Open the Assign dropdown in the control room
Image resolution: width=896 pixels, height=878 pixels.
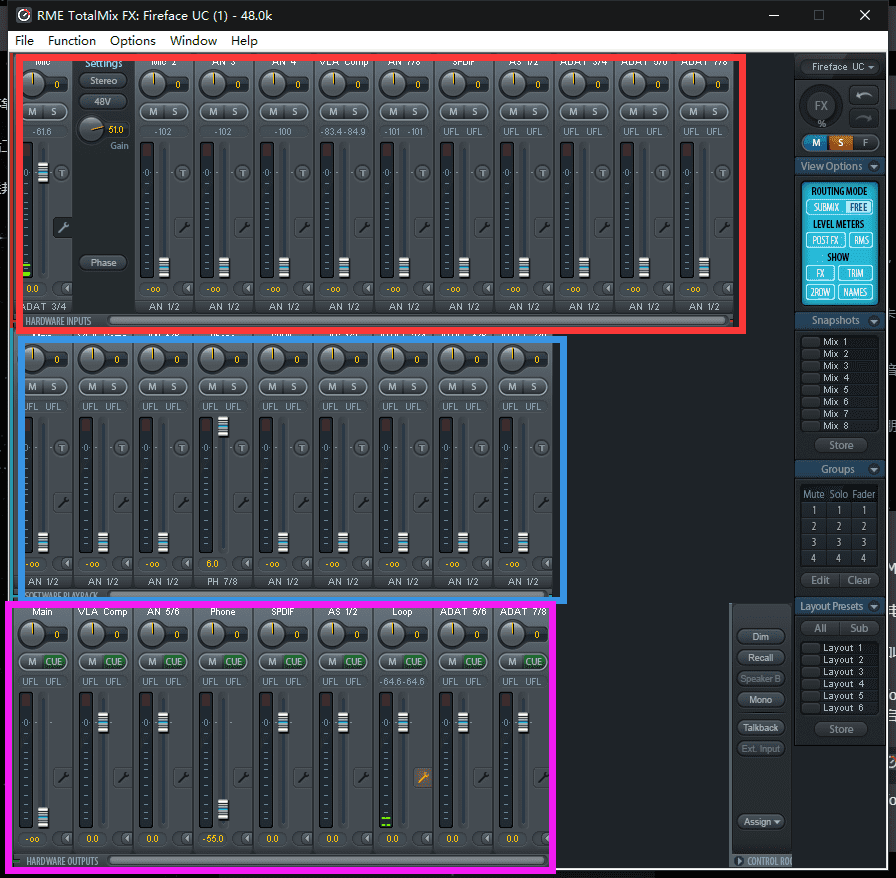[x=761, y=821]
